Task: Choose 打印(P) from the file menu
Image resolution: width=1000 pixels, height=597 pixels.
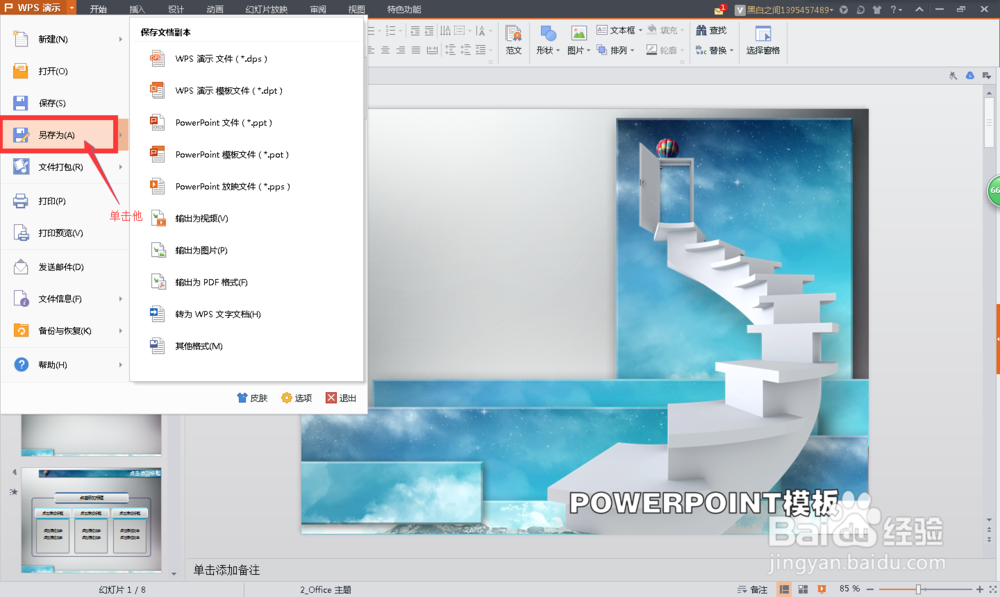Action: (64, 201)
